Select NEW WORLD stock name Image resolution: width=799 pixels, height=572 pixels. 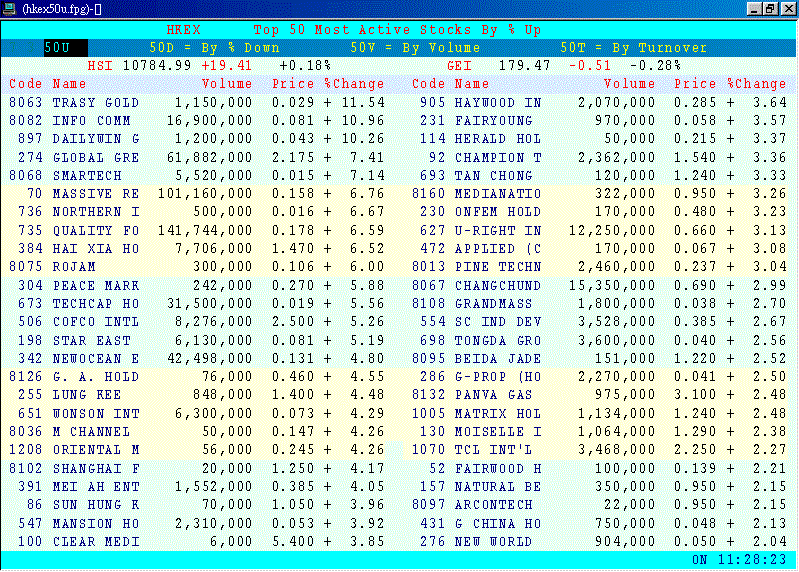(x=493, y=542)
